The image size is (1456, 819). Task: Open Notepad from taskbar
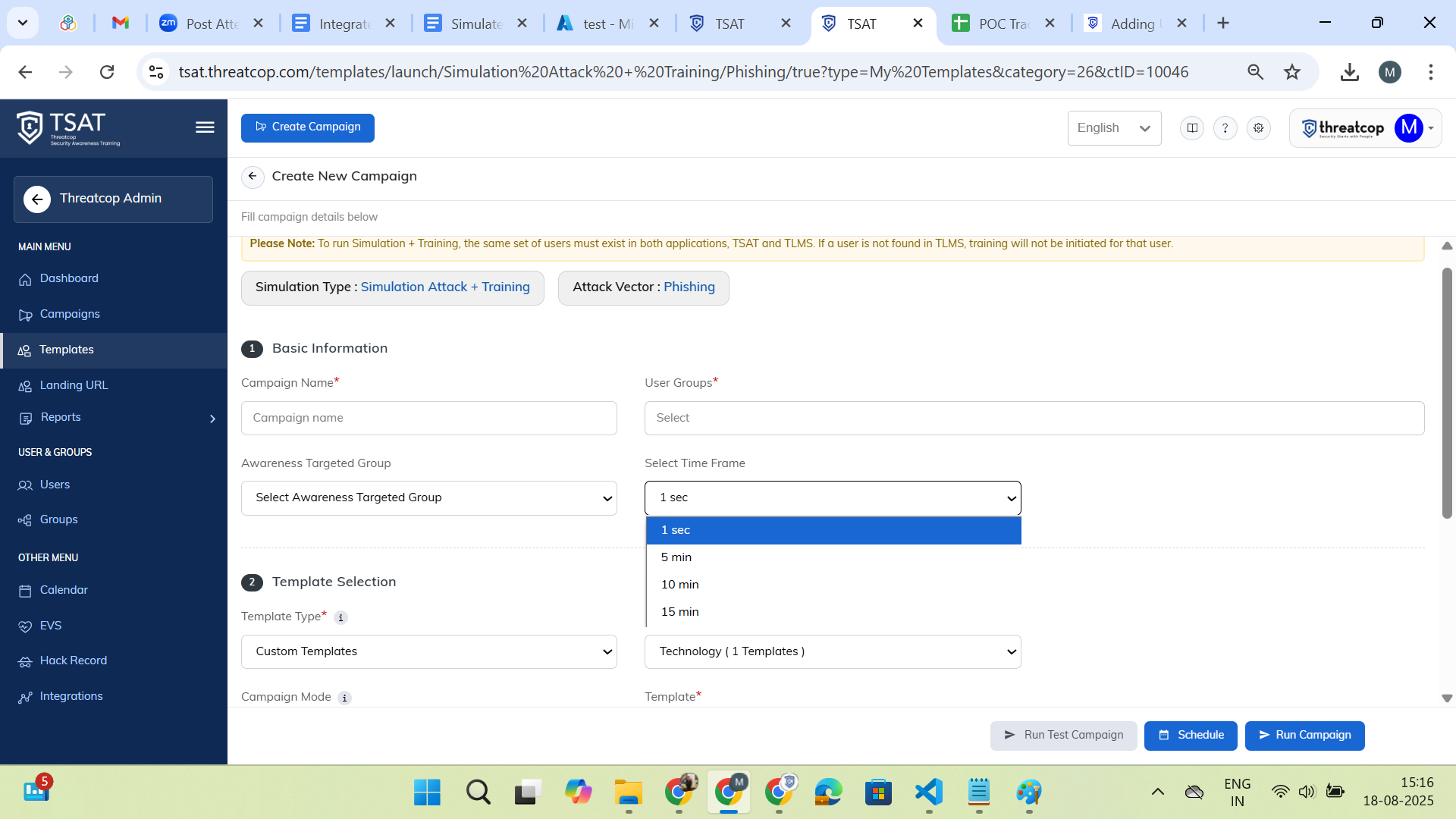click(979, 792)
